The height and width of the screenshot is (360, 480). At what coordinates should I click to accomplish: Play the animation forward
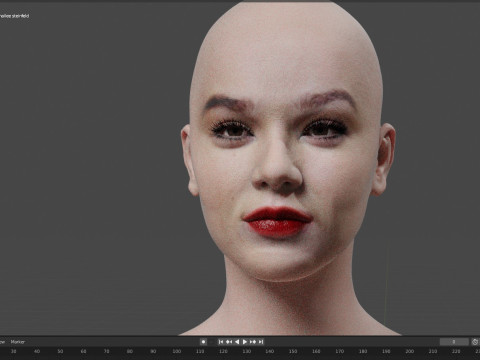pos(245,342)
